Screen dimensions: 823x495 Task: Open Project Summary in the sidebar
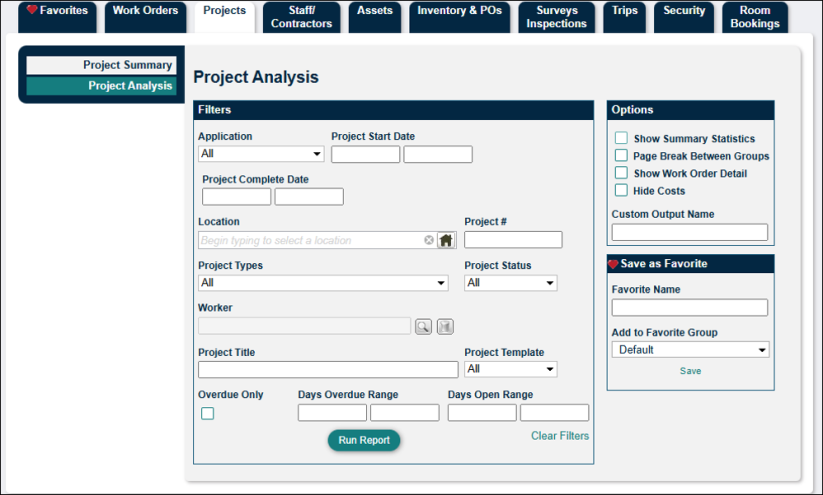click(x=101, y=65)
